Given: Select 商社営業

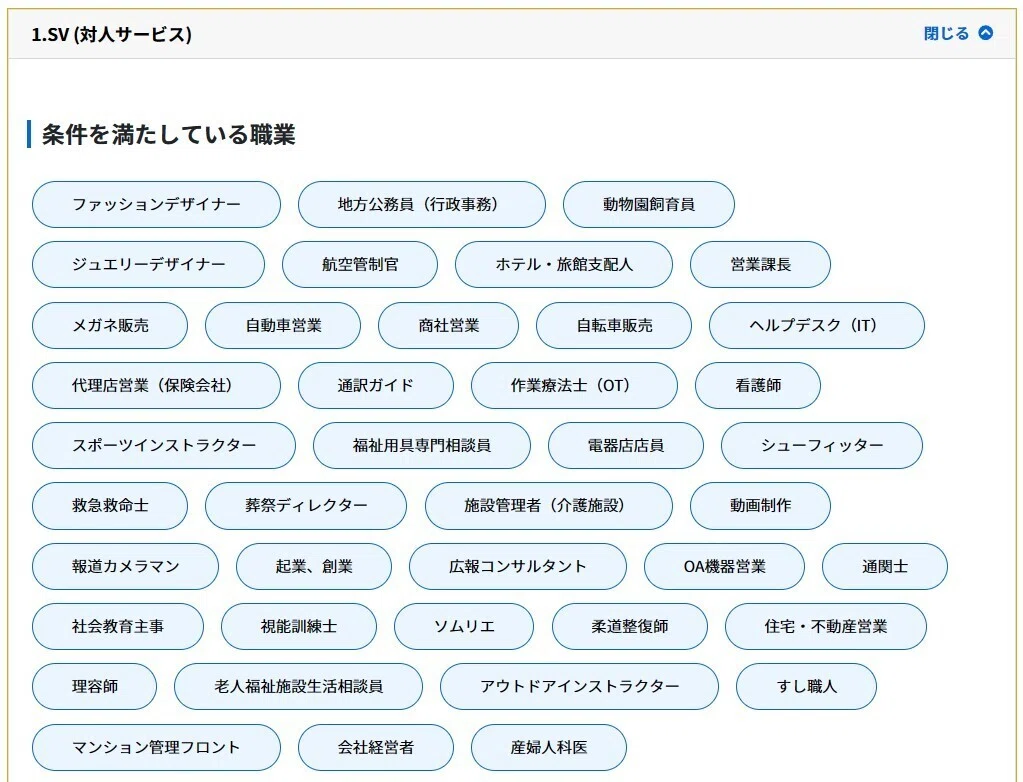Looking at the screenshot, I should click(449, 325).
